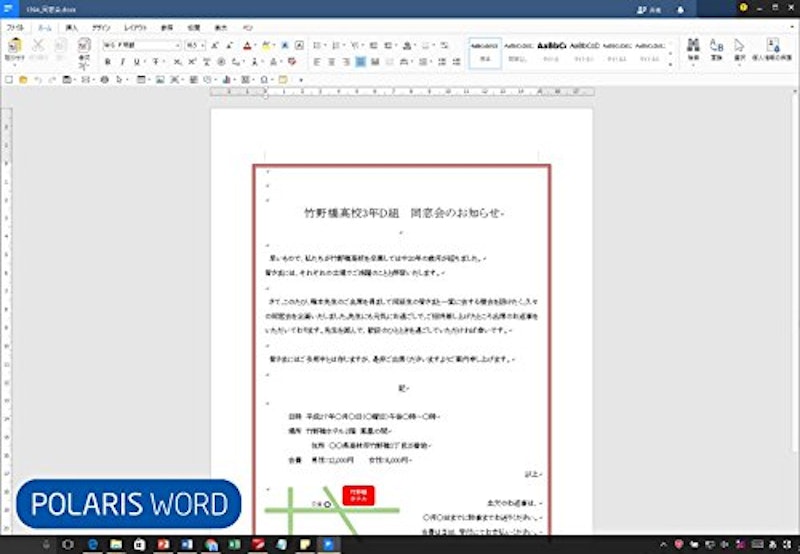Screen dimensions: 800x554
Task: Open the font name dropdown
Action: tap(178, 45)
